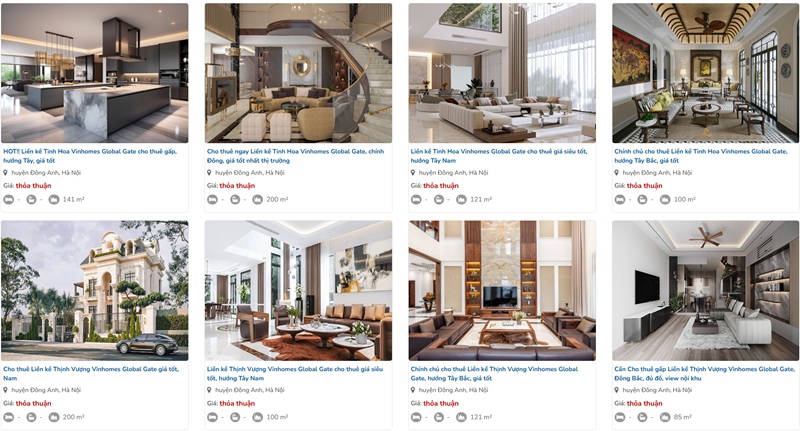Click location pin on the ceiling fan living room listing
This screenshot has height=431, width=800.
click(x=617, y=390)
